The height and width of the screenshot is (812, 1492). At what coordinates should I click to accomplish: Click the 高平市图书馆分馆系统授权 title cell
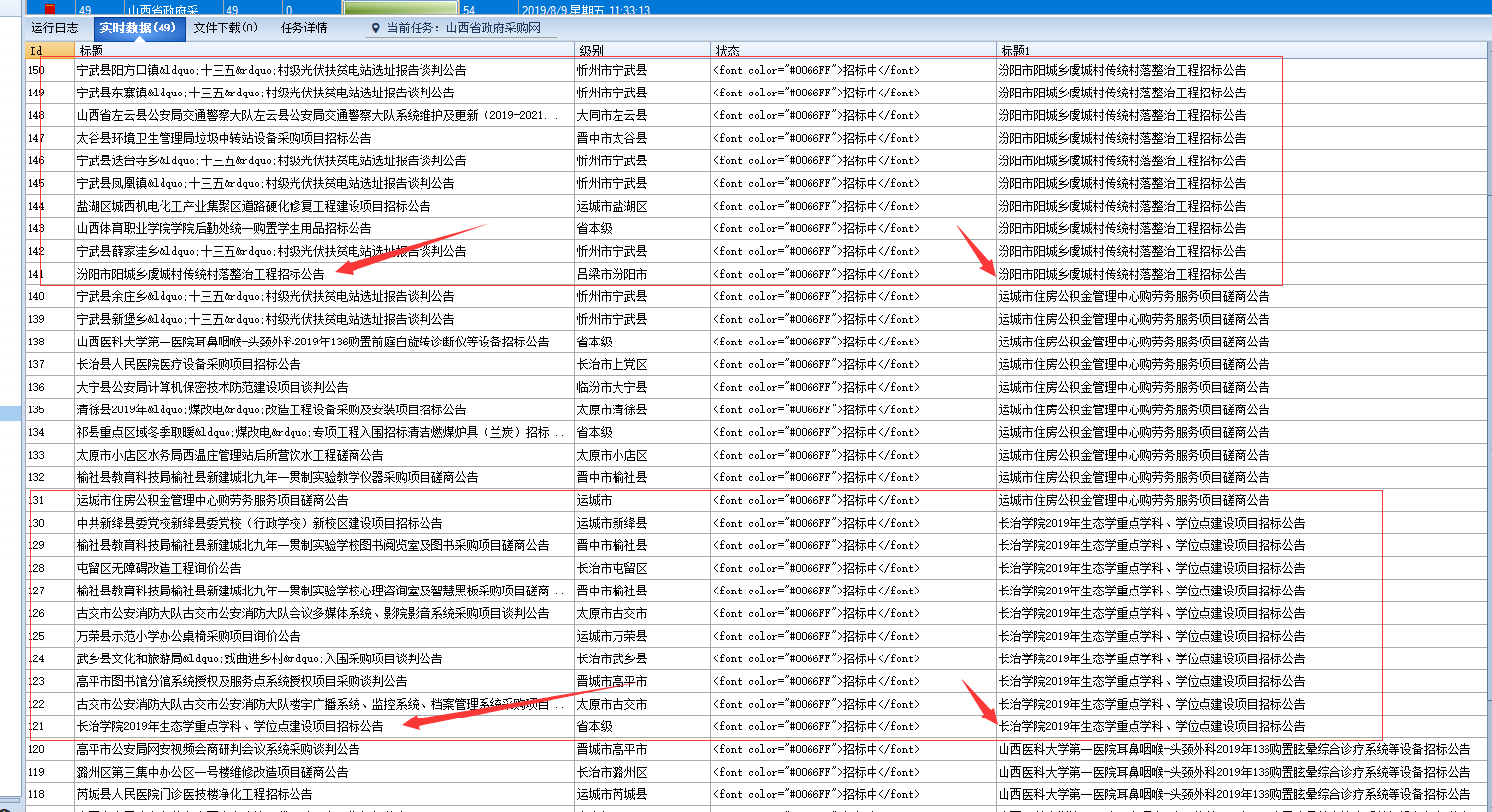(325, 681)
